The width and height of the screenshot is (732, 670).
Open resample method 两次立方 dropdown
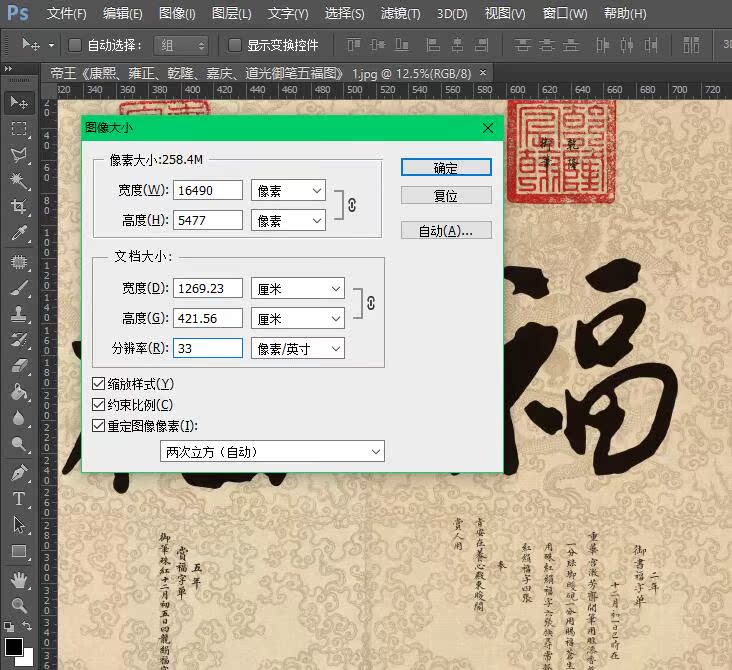(272, 451)
